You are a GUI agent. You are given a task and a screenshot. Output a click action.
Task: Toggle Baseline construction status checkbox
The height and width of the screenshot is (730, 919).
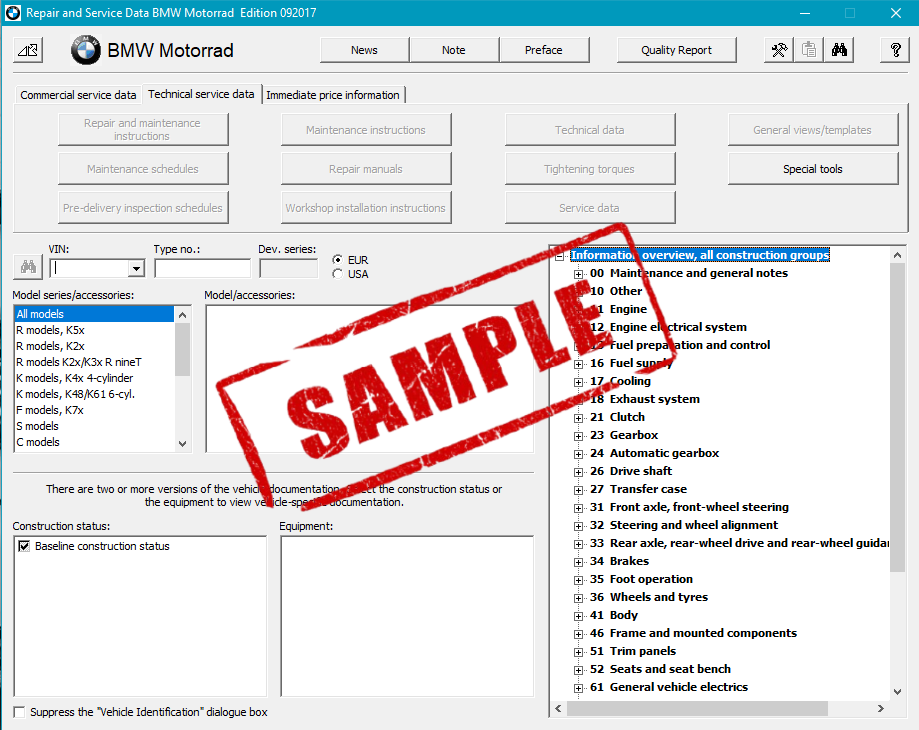click(24, 546)
